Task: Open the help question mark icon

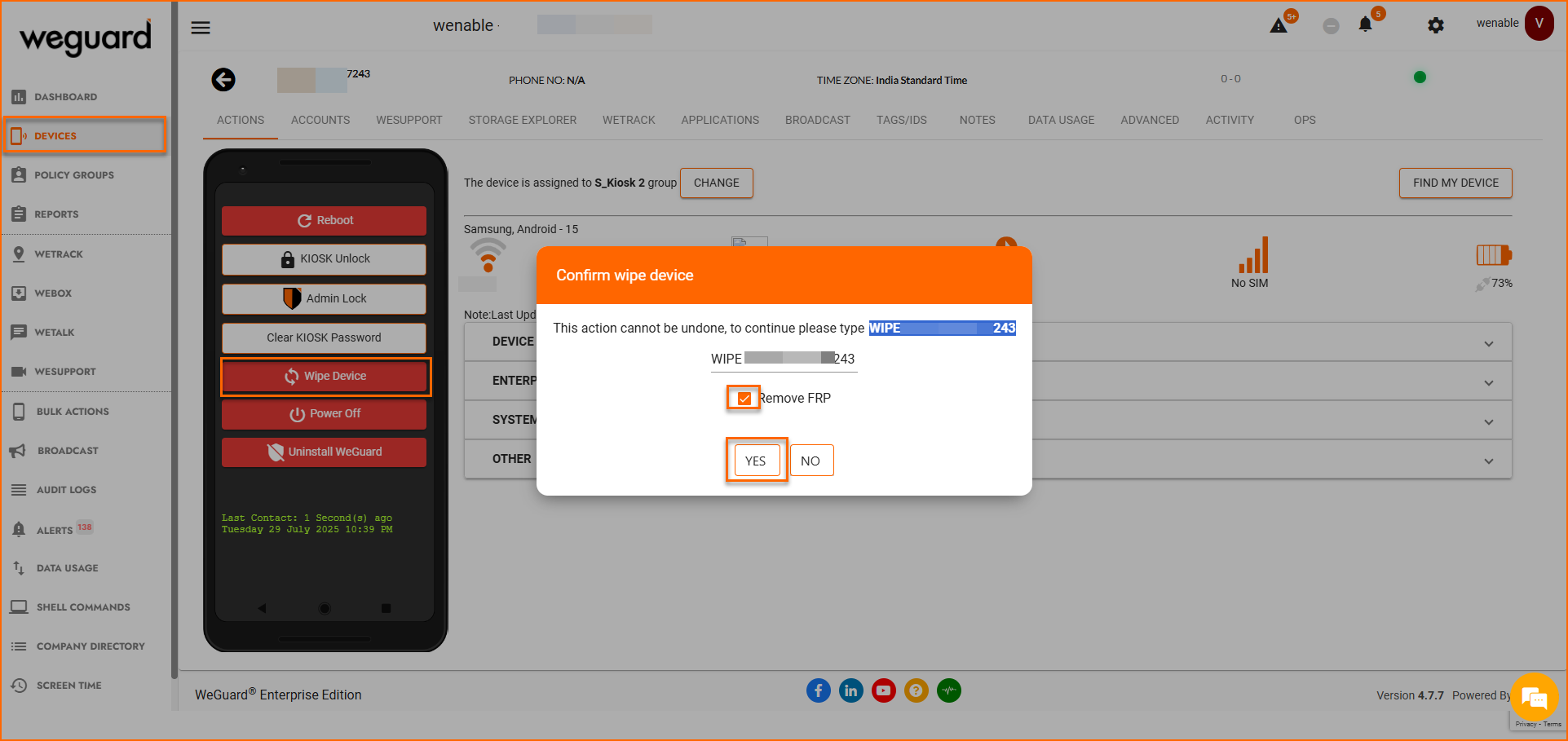Action: (x=917, y=690)
